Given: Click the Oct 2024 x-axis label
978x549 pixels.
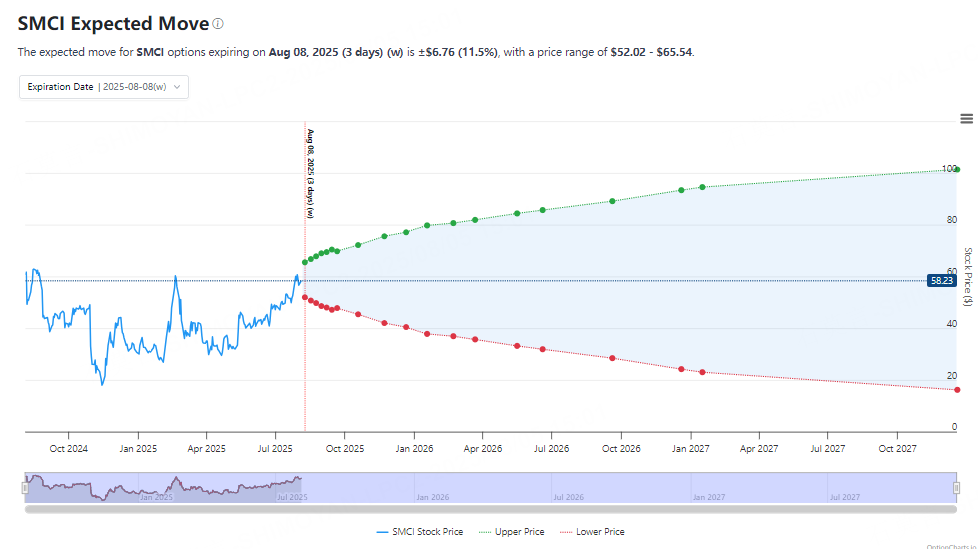Looking at the screenshot, I should coord(69,449).
